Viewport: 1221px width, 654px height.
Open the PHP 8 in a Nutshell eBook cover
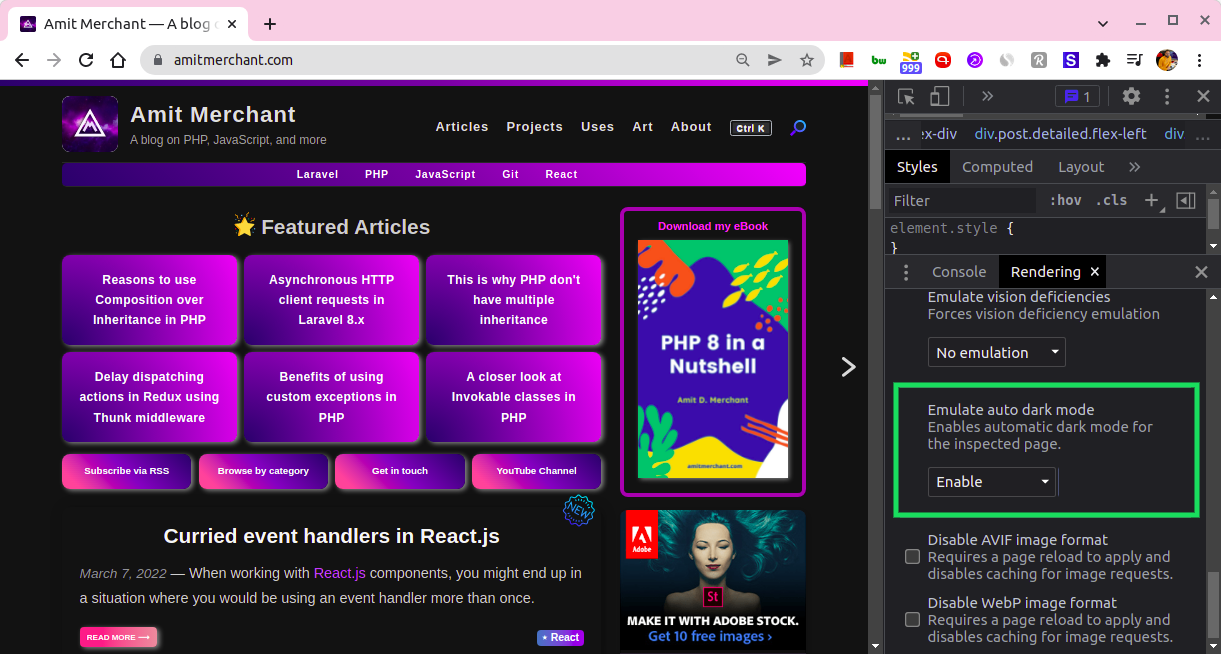(x=713, y=359)
